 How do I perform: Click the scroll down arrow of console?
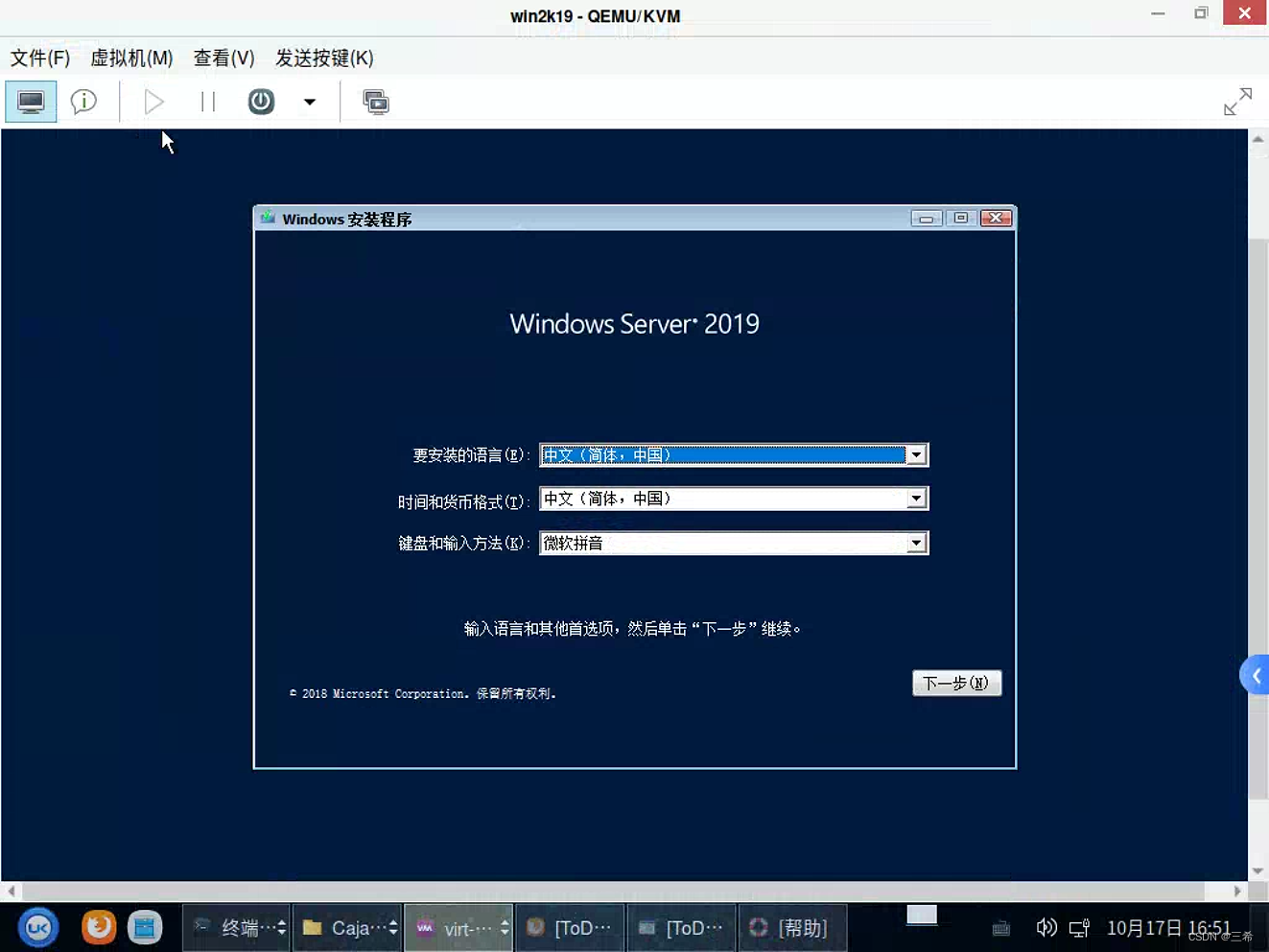tap(1257, 871)
